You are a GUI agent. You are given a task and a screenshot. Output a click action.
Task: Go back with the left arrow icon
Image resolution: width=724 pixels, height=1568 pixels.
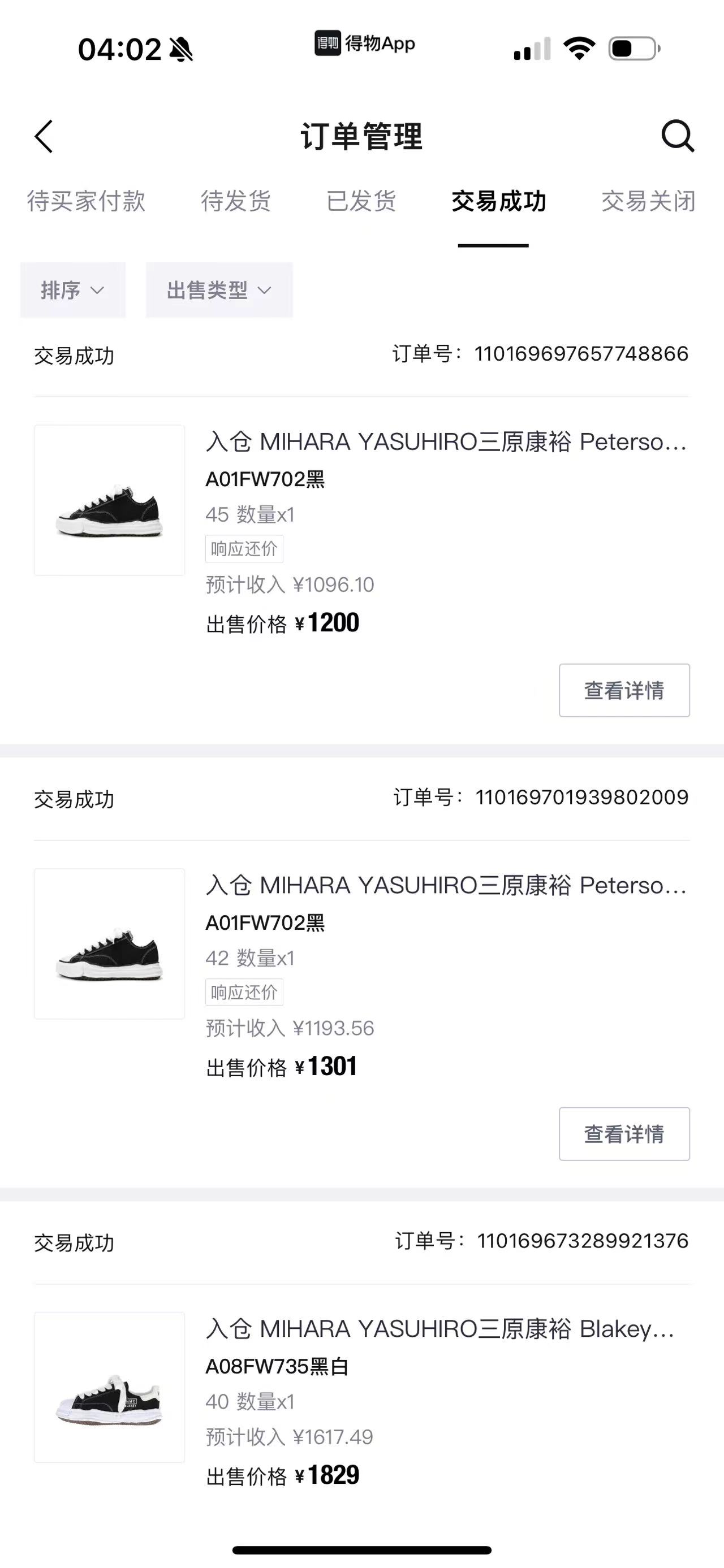tap(44, 136)
